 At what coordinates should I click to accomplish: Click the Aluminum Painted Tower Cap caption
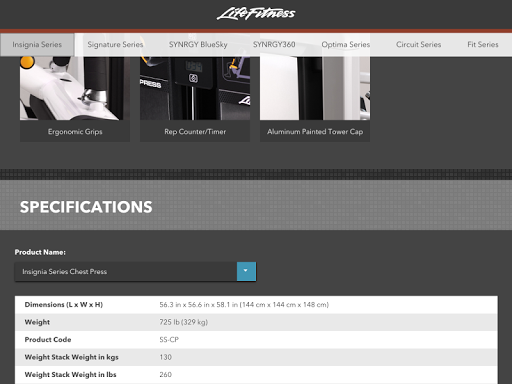(315, 132)
